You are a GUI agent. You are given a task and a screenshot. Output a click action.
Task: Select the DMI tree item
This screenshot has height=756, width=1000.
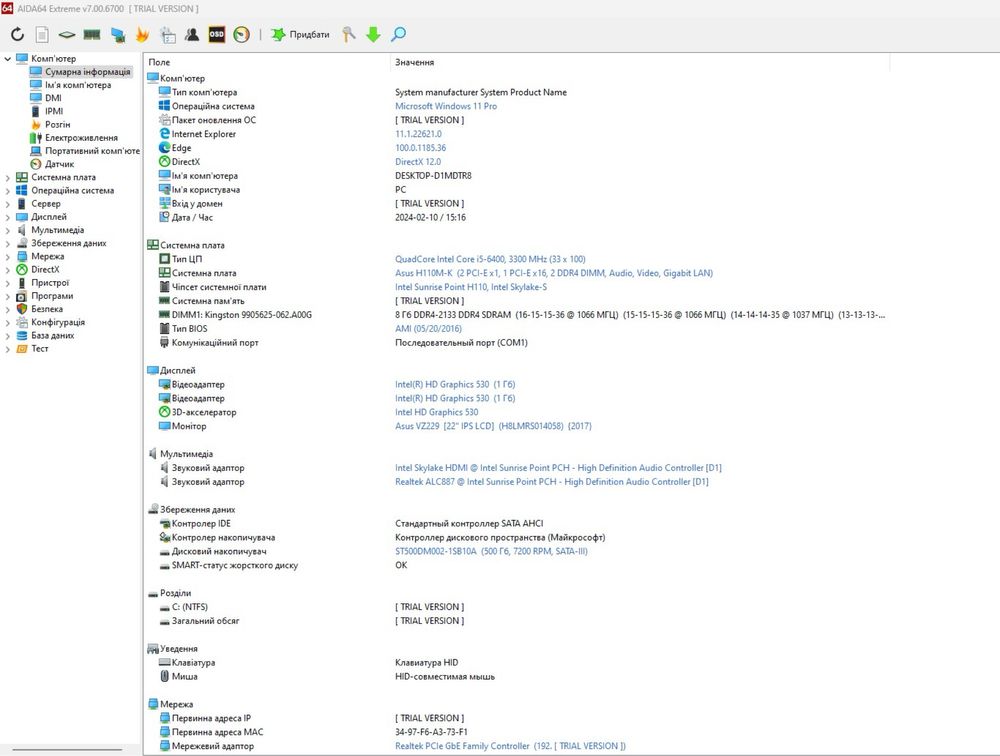[x=54, y=98]
